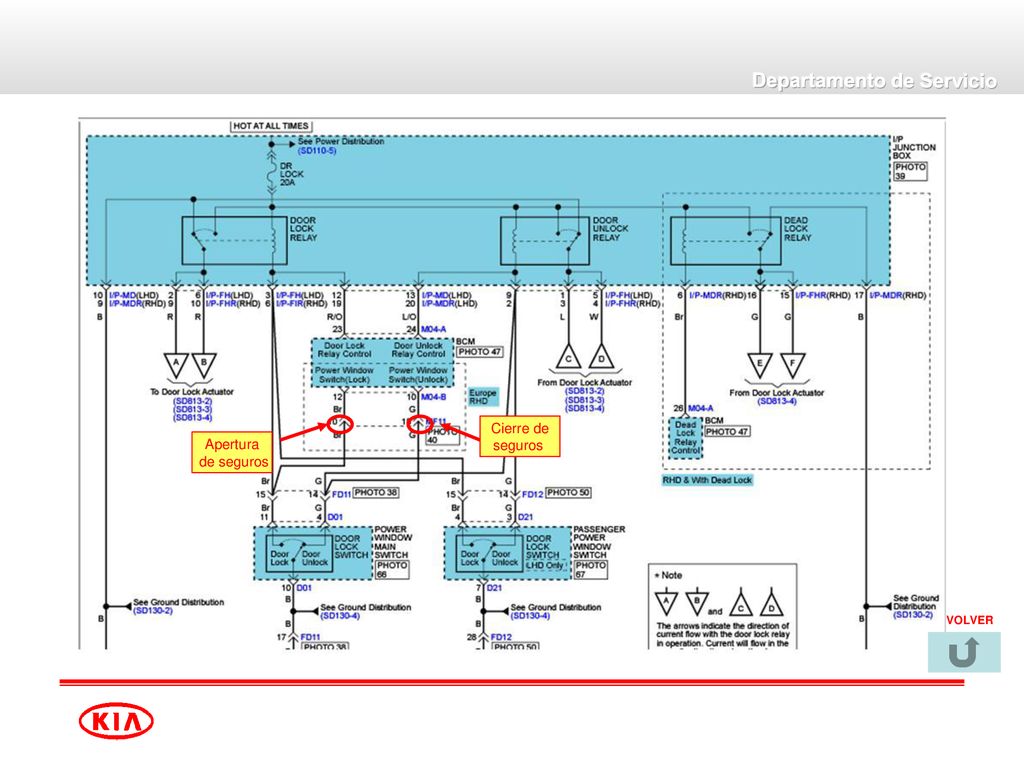Image resolution: width=1024 pixels, height=768 pixels.
Task: Click connector triangle C above 'From Door Lock Actuator'
Action: tap(568, 357)
